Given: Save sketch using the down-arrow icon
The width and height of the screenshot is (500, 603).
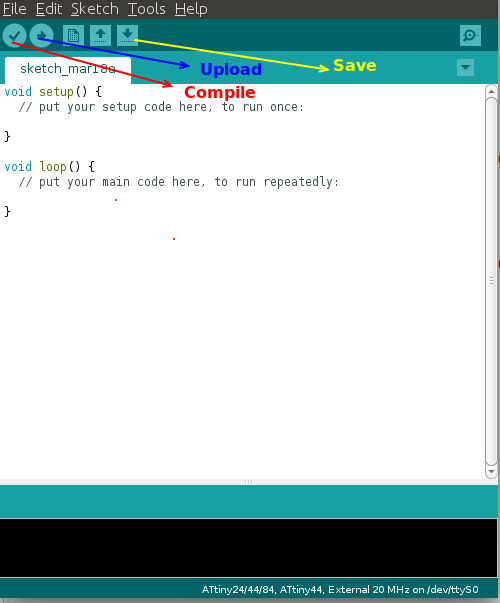Looking at the screenshot, I should click(127, 36).
